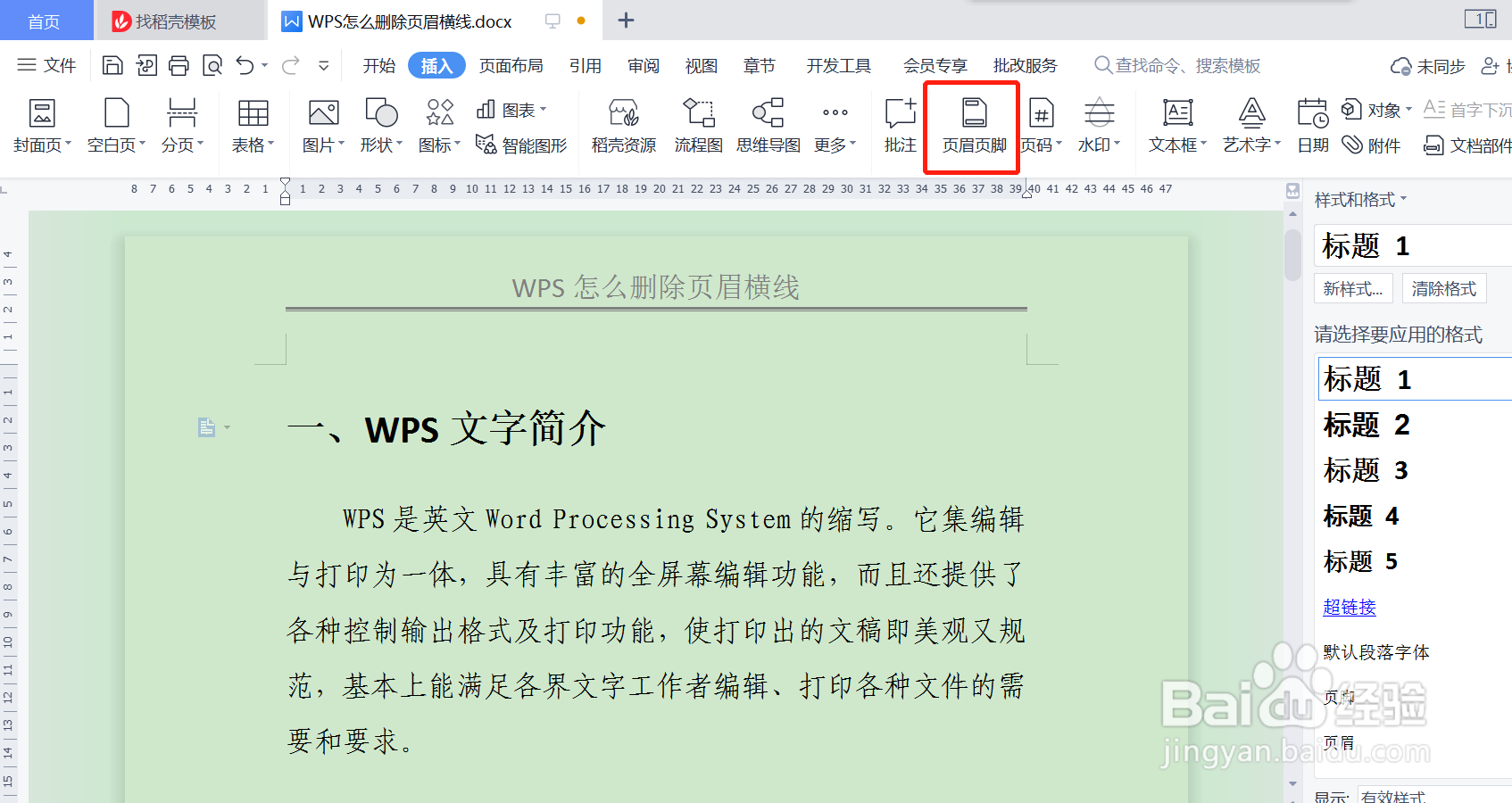1512x803 pixels.
Task: Expand the paragraph layout options icon beside heading
Action: point(213,427)
